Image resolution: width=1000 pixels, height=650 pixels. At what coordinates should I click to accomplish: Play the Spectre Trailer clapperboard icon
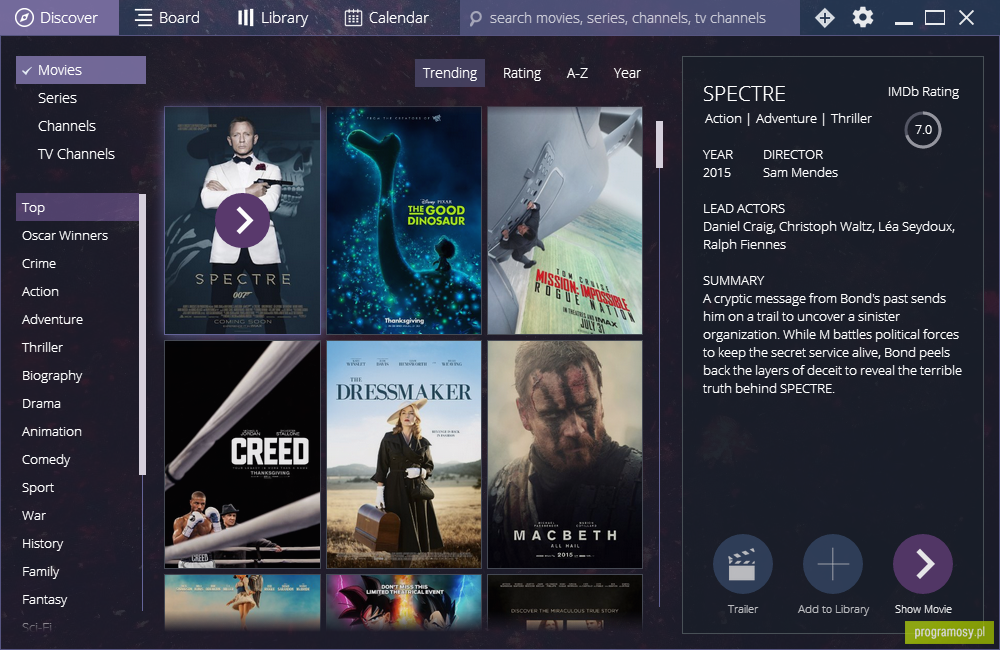pyautogui.click(x=743, y=565)
